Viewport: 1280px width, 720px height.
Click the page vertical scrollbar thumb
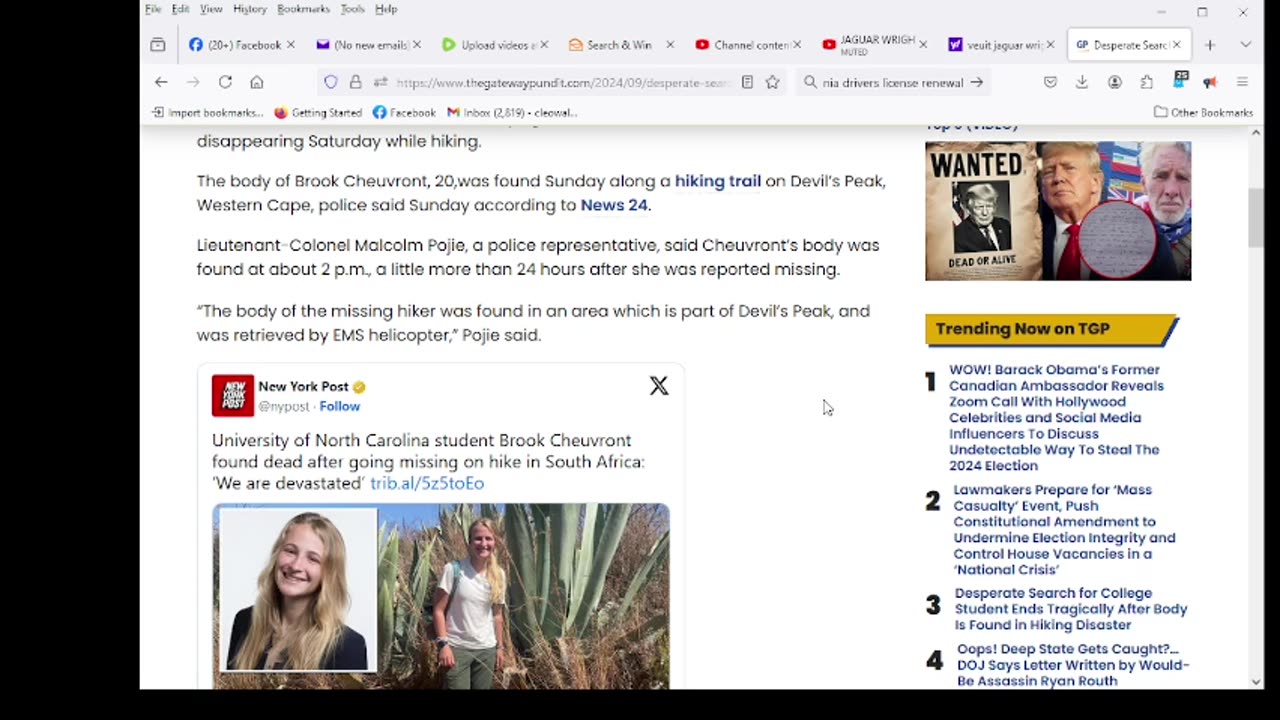tap(1256, 217)
